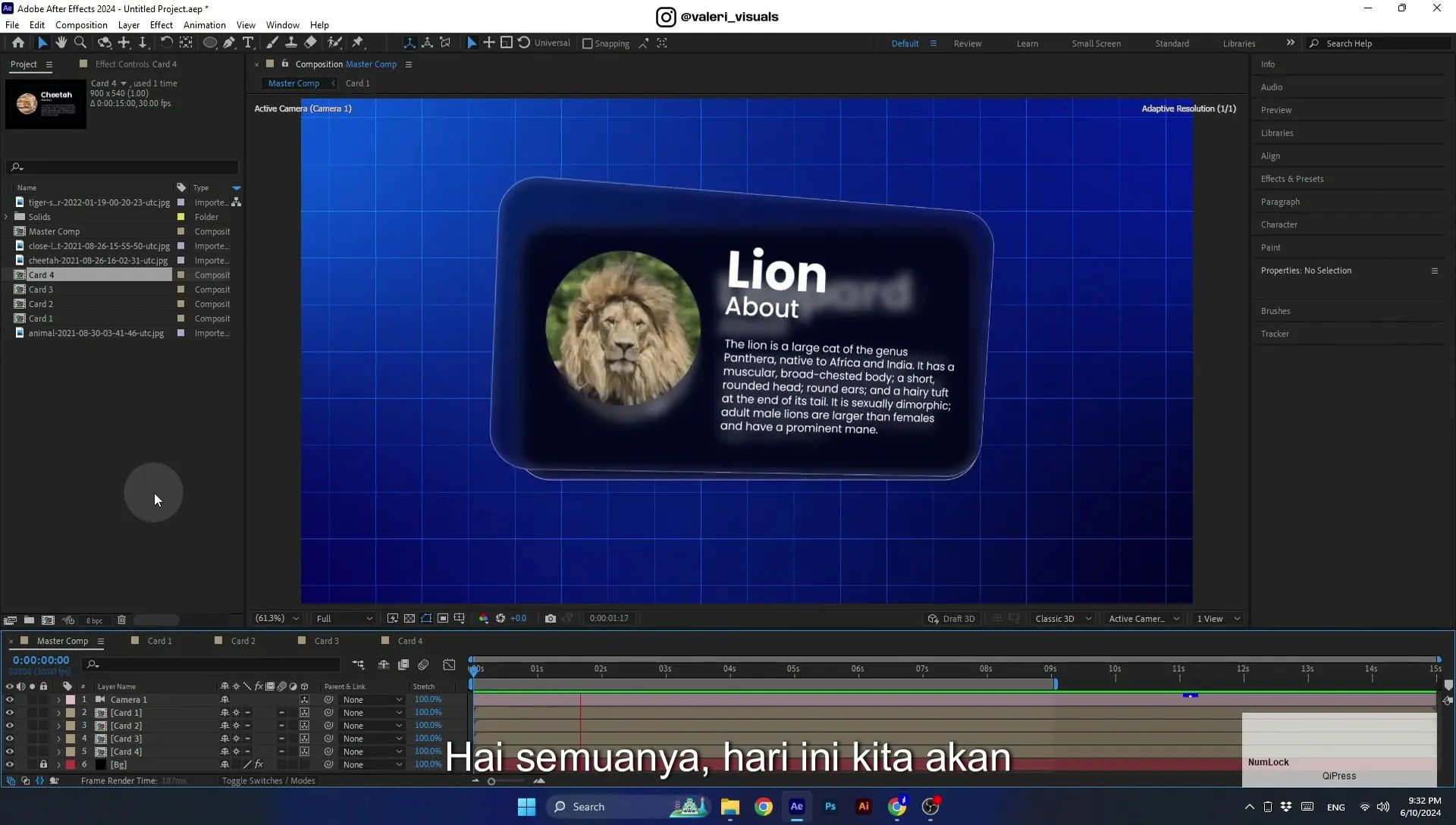Open the Animation menu

point(205,25)
